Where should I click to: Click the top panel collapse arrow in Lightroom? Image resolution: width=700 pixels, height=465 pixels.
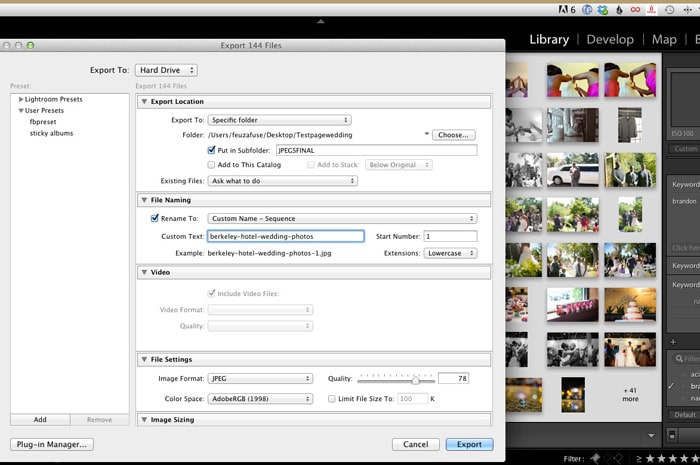321,21
